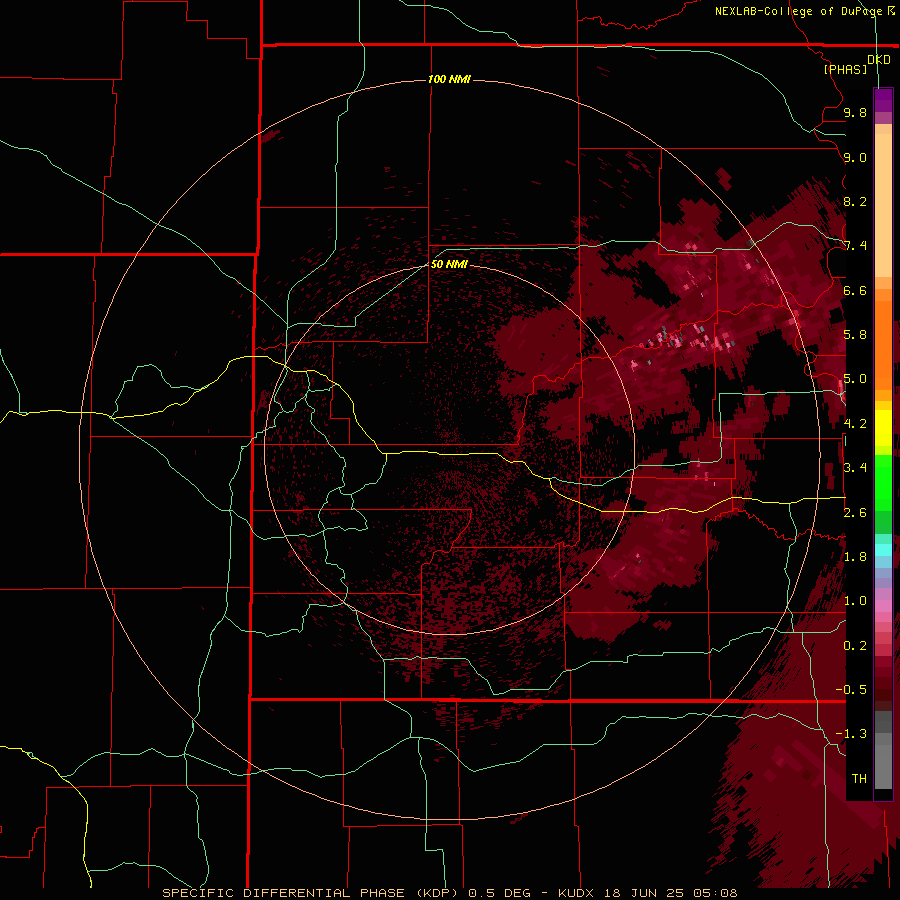Click the 9.8 value on the color scale
The height and width of the screenshot is (900, 900).
[x=855, y=112]
